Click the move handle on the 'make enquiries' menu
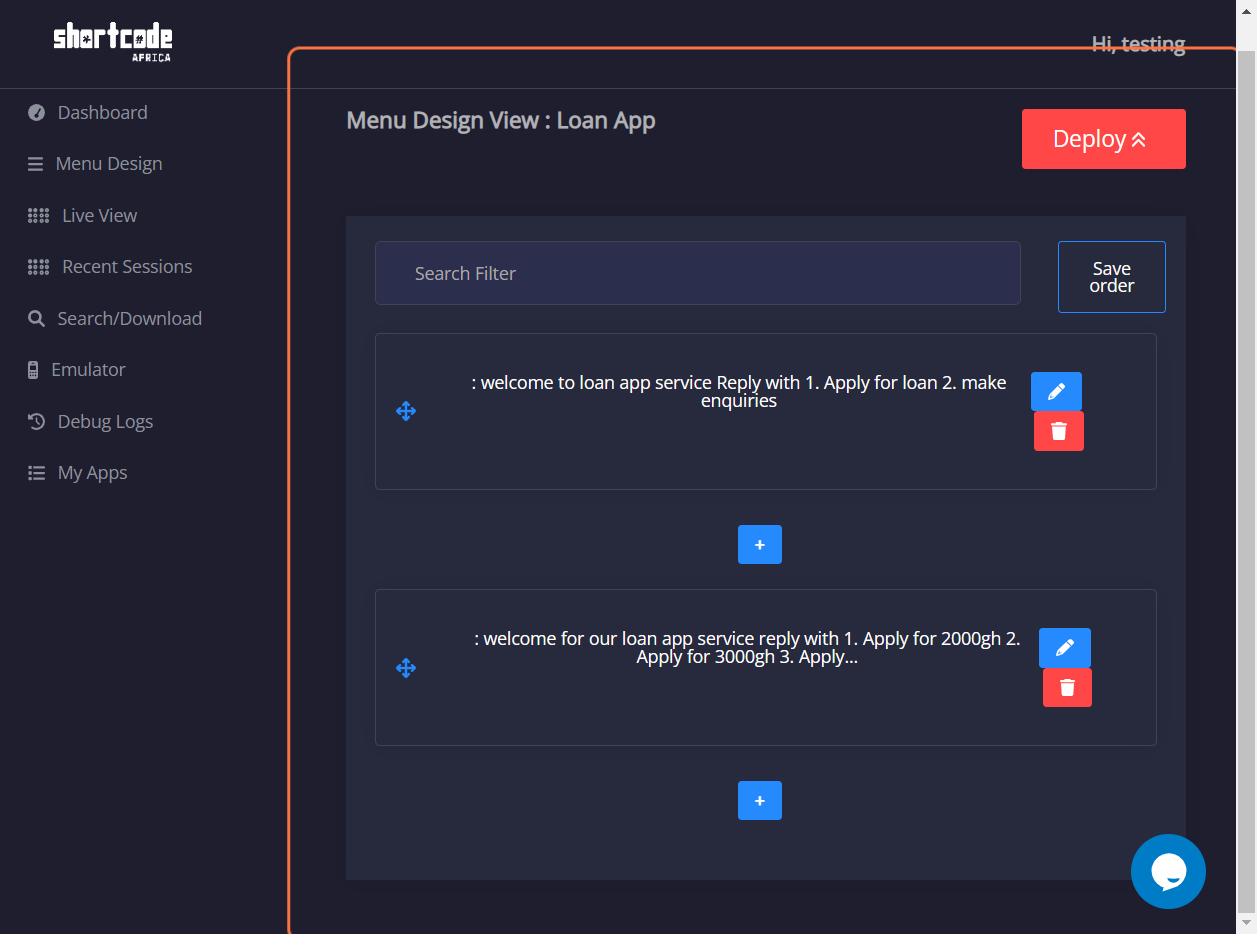Screen dimensions: 1257x934 (x=406, y=411)
